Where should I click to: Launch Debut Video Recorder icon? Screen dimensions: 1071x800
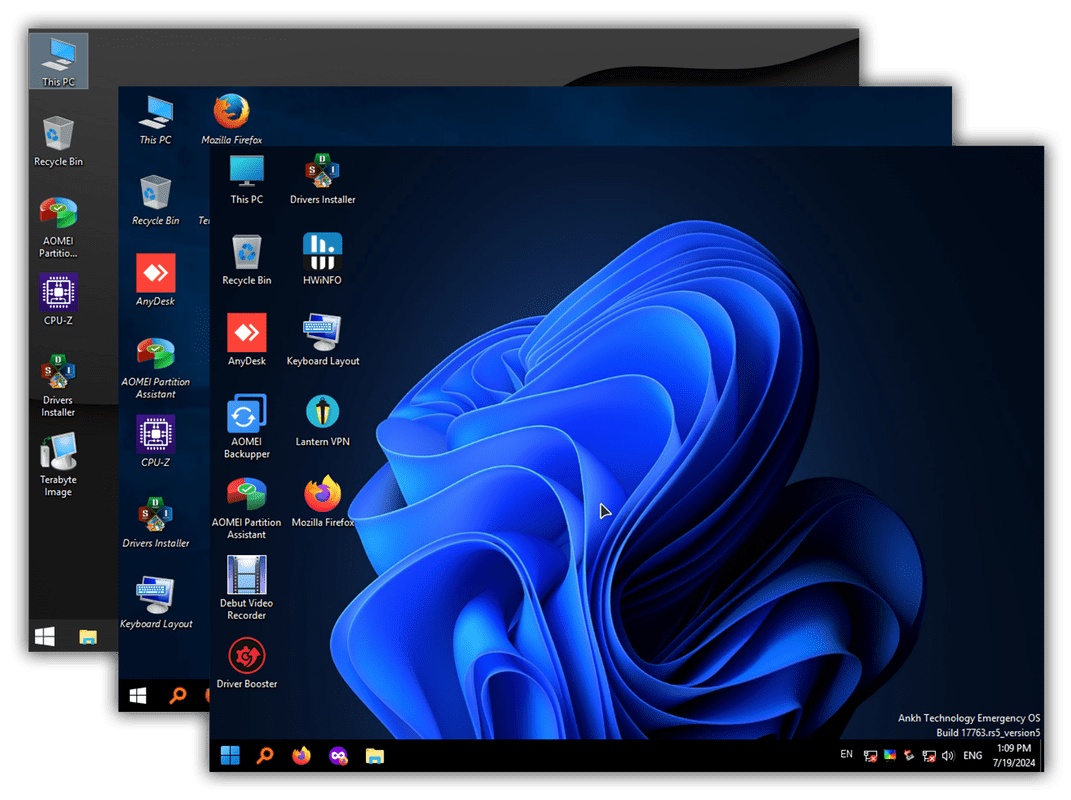[246, 575]
